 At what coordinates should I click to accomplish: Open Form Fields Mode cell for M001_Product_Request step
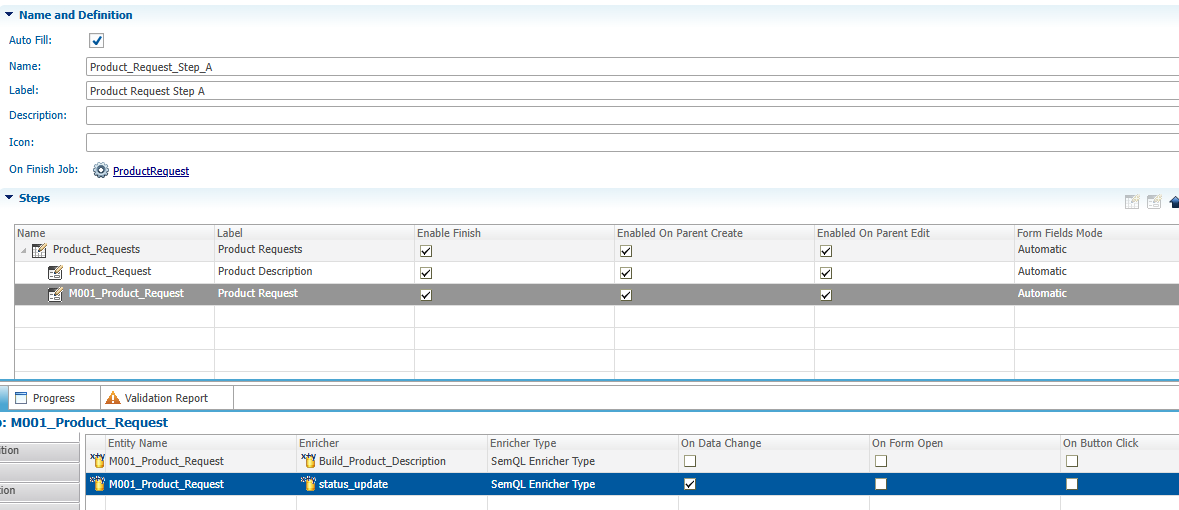pyautogui.click(x=1097, y=294)
